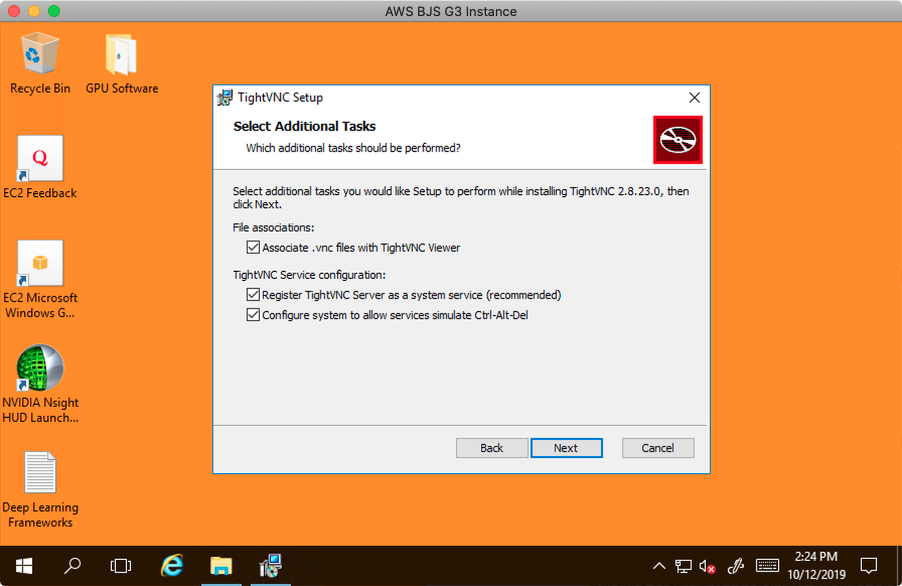Image resolution: width=902 pixels, height=586 pixels.
Task: Open Internet Explorer from the taskbar
Action: [172, 565]
